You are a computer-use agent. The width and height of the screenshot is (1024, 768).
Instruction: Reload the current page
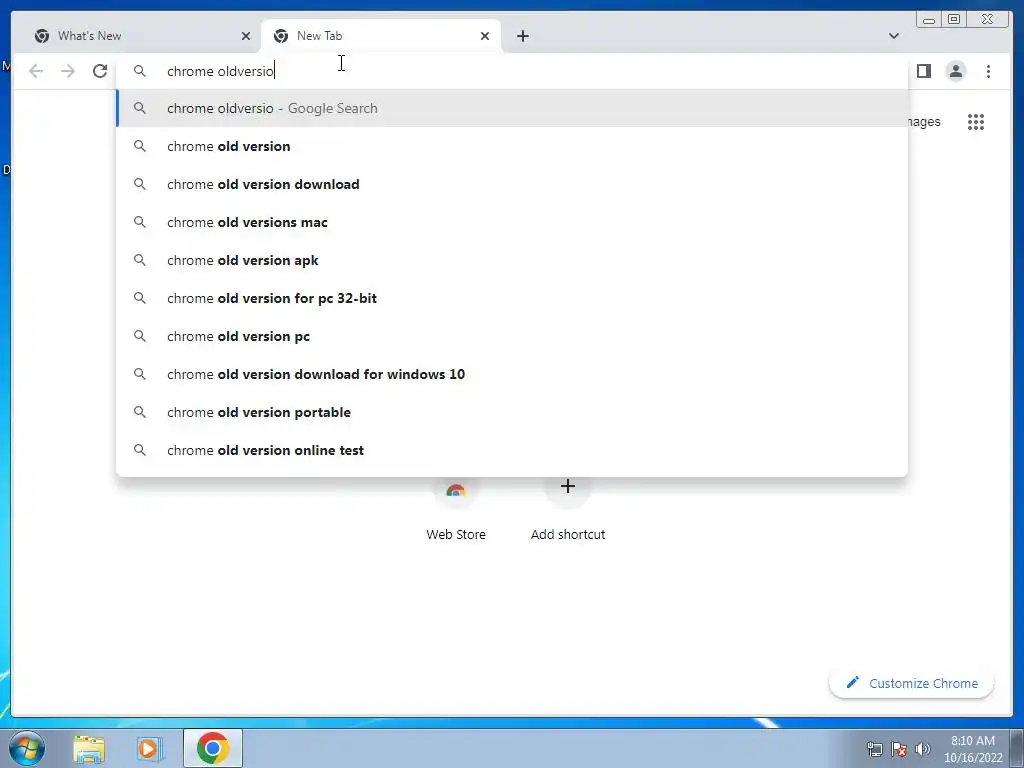tap(100, 71)
